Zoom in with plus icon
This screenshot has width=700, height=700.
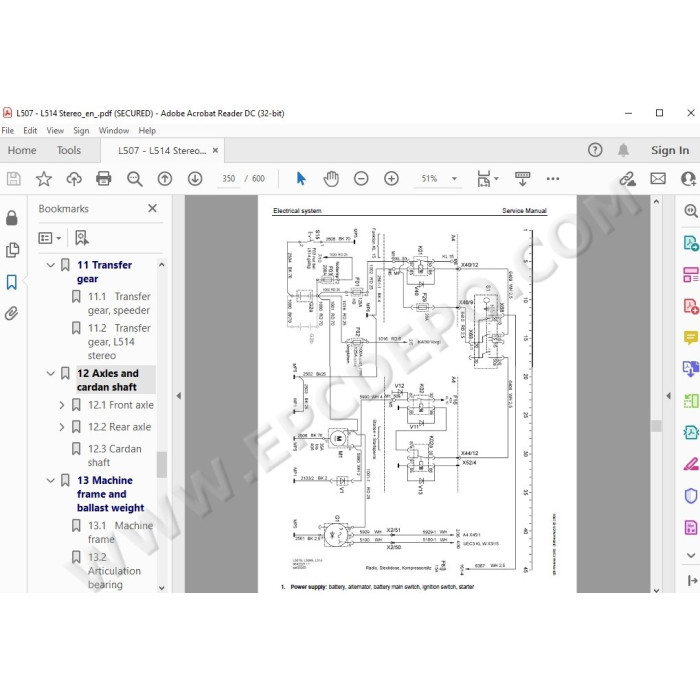(x=392, y=179)
